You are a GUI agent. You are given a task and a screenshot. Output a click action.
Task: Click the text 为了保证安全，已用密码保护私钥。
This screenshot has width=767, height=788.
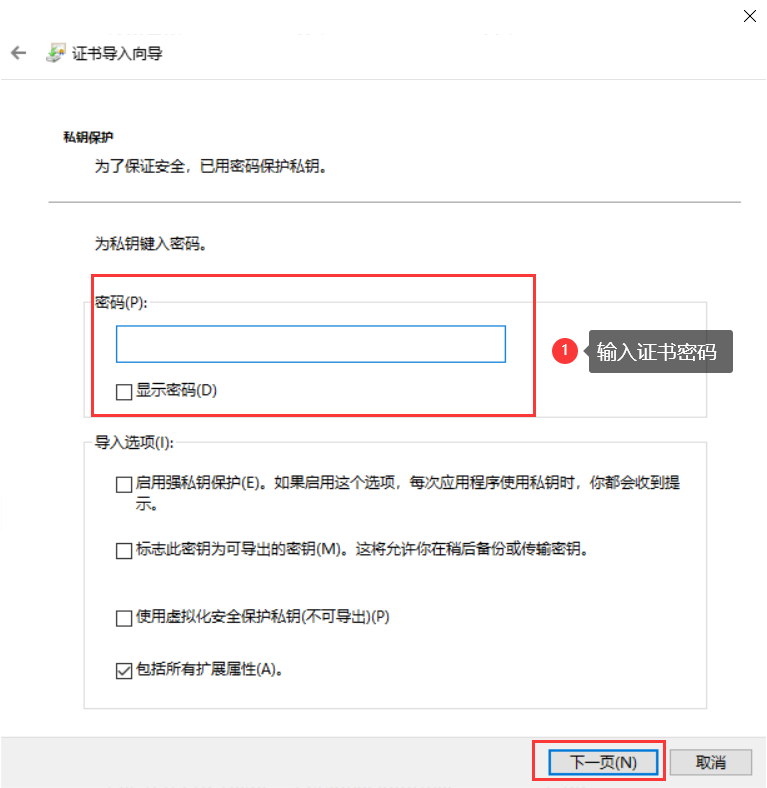pyautogui.click(x=211, y=166)
